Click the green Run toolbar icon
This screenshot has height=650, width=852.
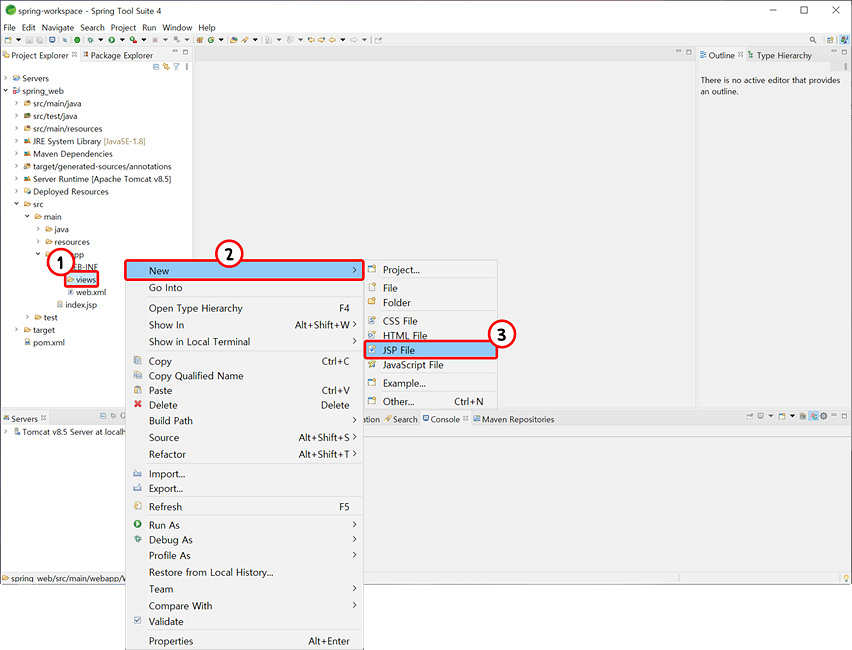click(111, 40)
